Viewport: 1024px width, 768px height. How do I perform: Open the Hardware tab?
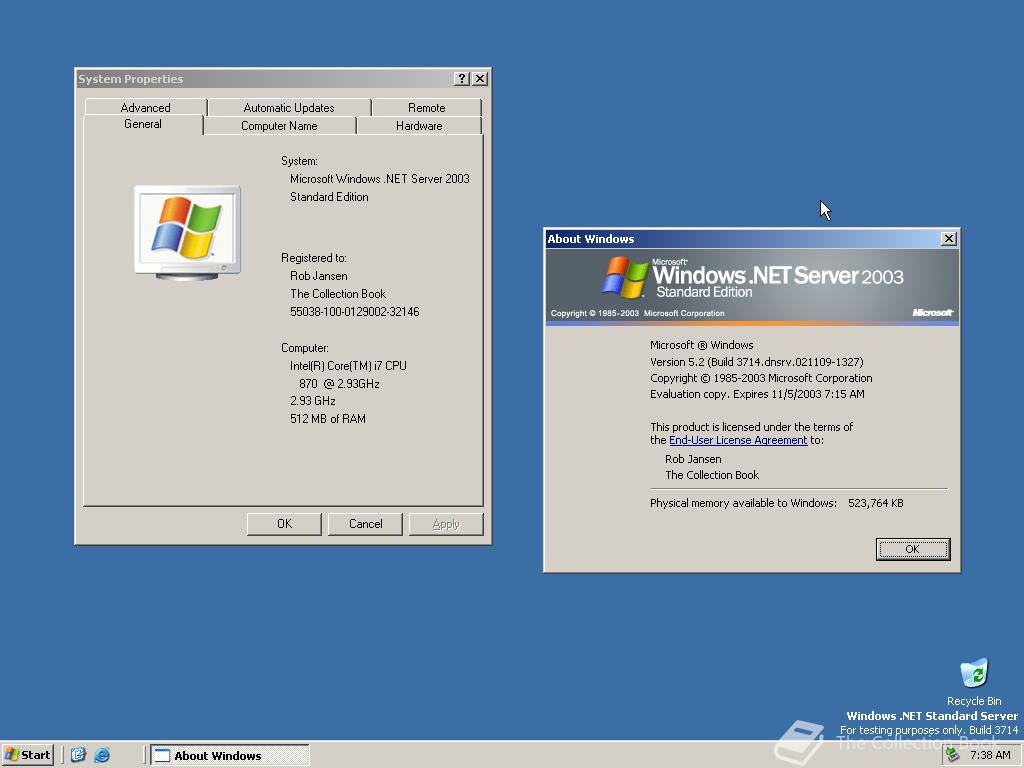click(419, 126)
